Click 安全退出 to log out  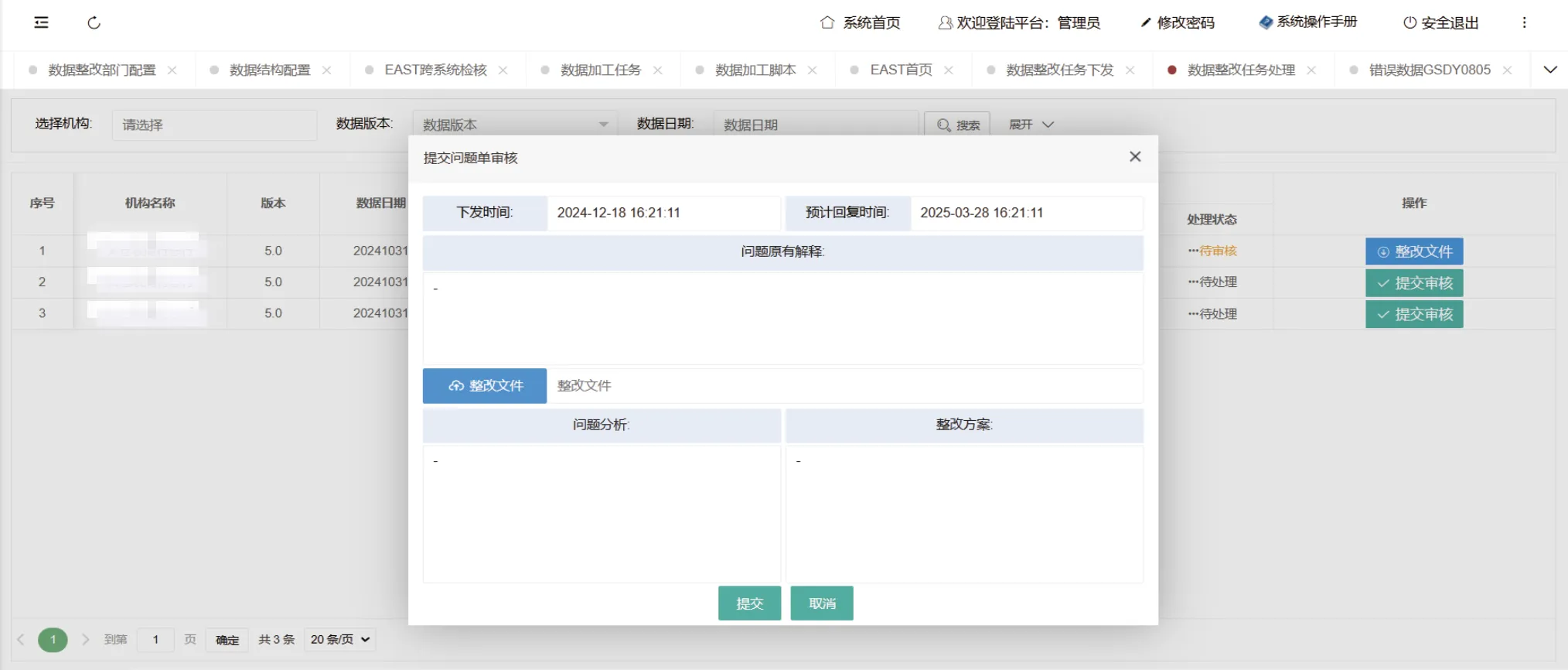pyautogui.click(x=1441, y=22)
